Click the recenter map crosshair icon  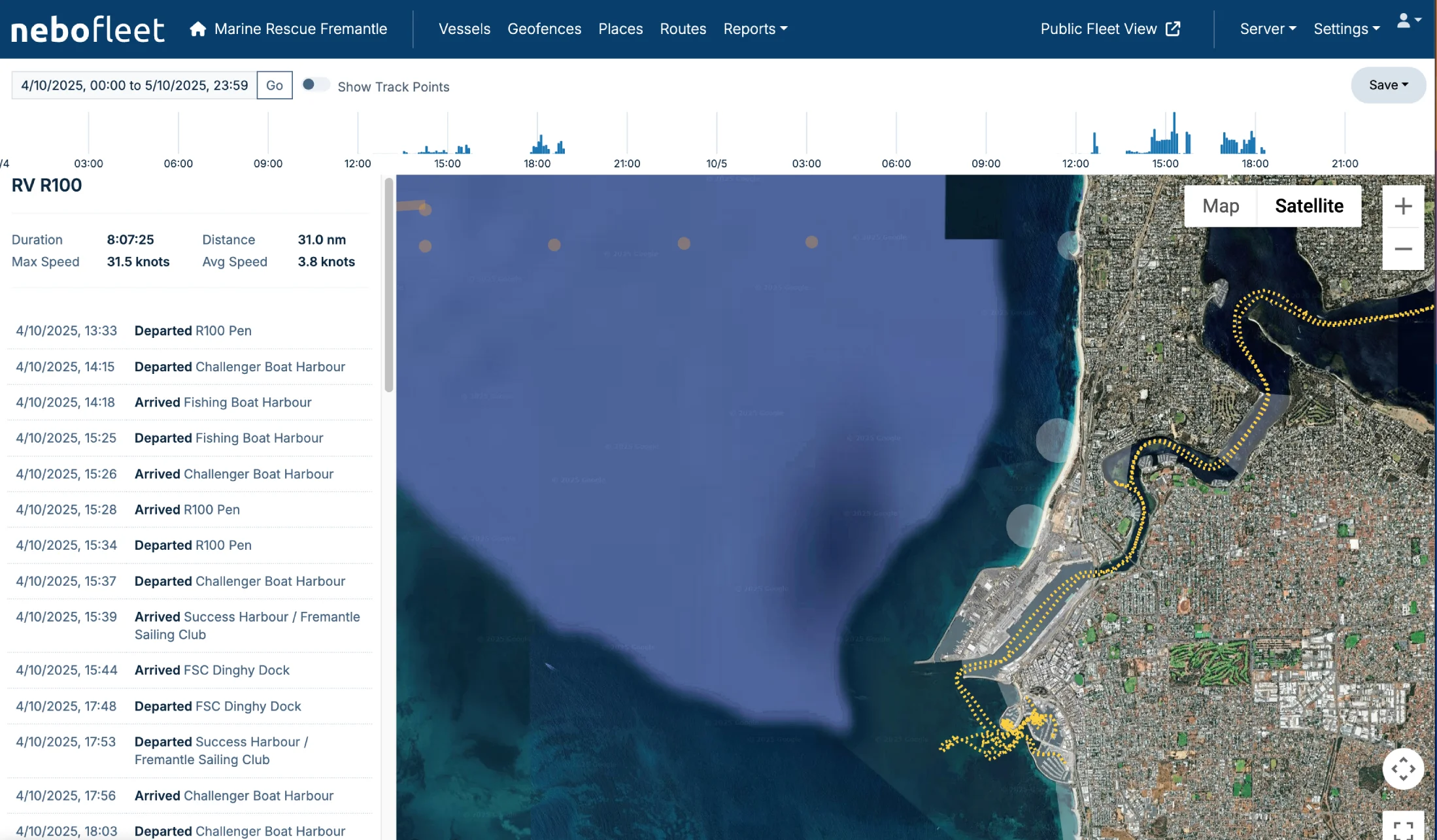pyautogui.click(x=1403, y=769)
